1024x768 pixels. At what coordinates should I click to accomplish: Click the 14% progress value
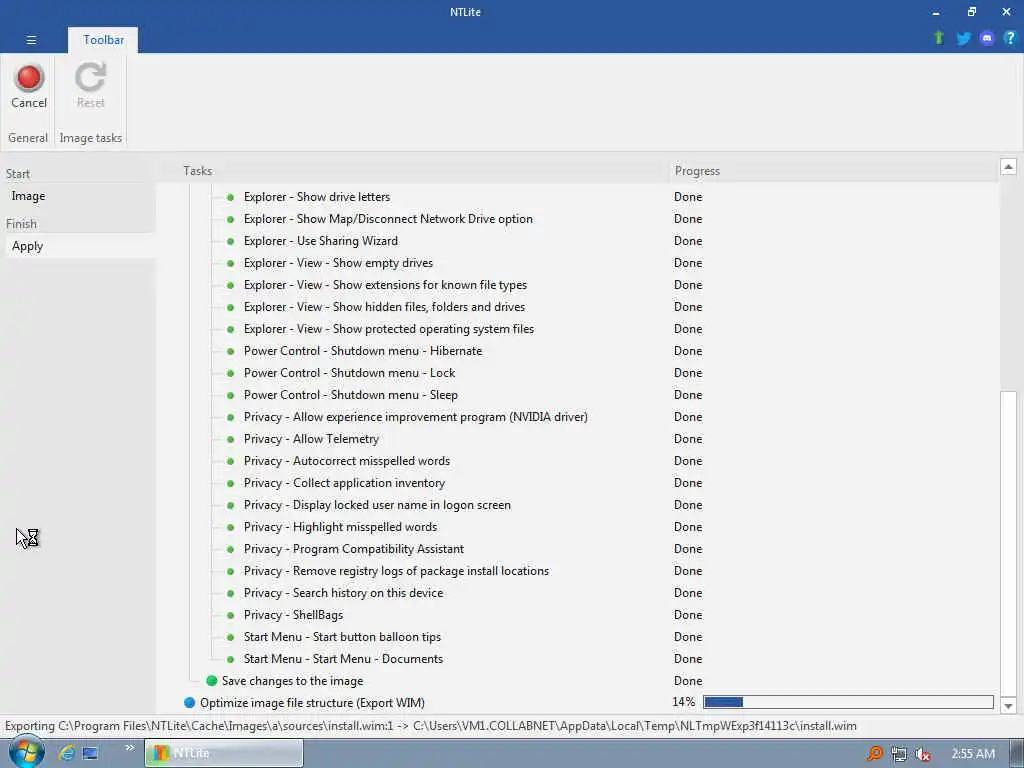point(683,702)
